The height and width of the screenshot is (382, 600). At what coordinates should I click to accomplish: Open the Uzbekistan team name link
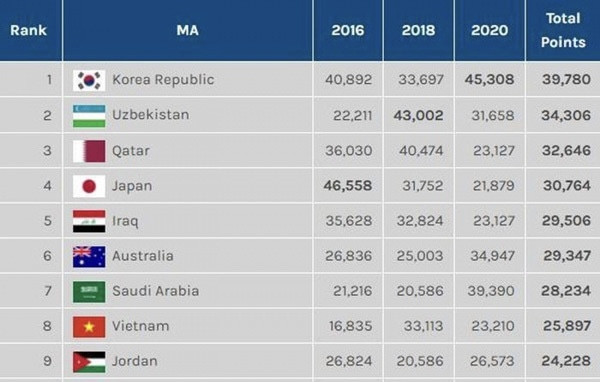pyautogui.click(x=150, y=115)
